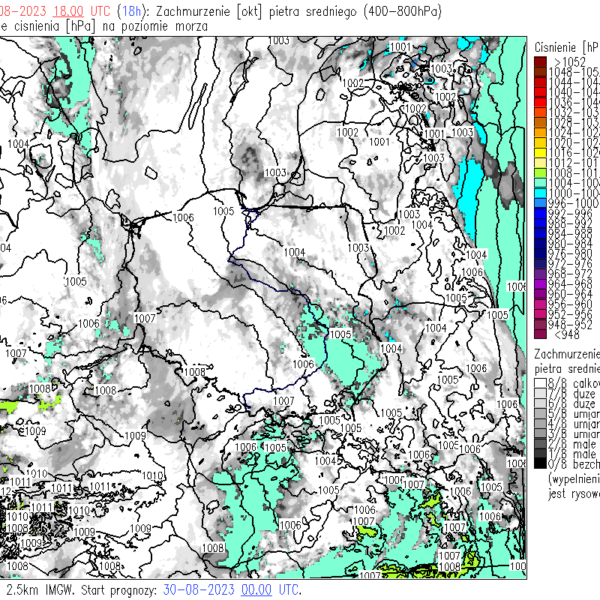
Task: Click the Zachmurzenie legend heading
Action: 566,354
